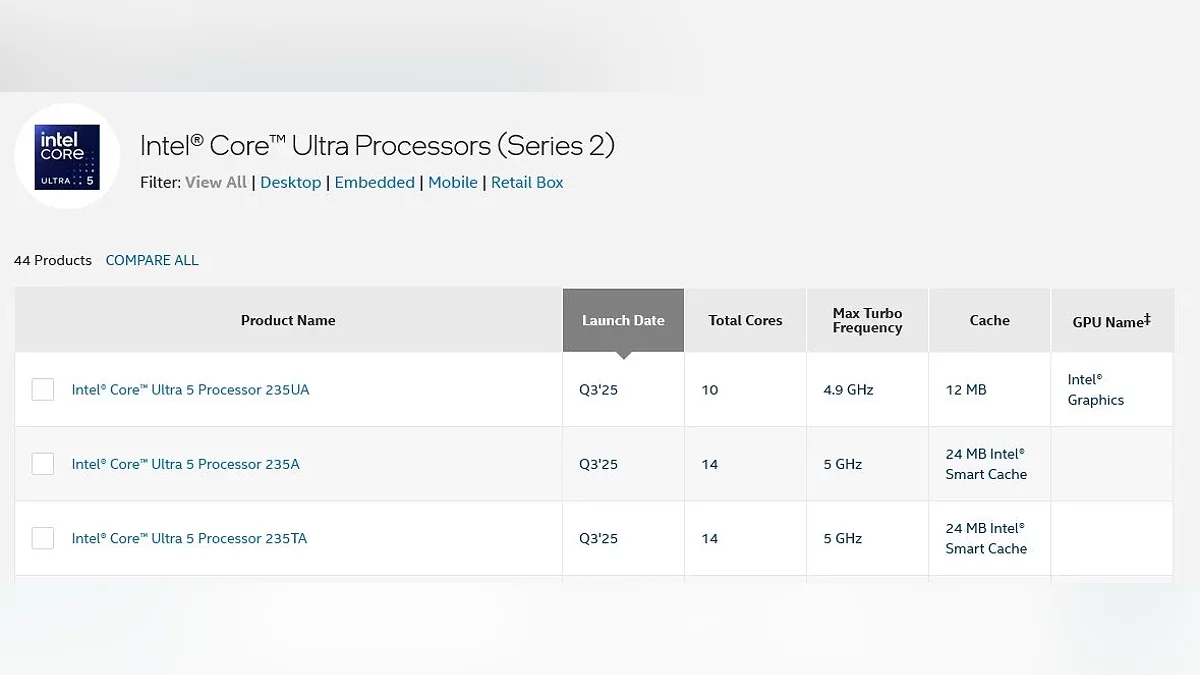Filter products by Desktop

pos(290,182)
